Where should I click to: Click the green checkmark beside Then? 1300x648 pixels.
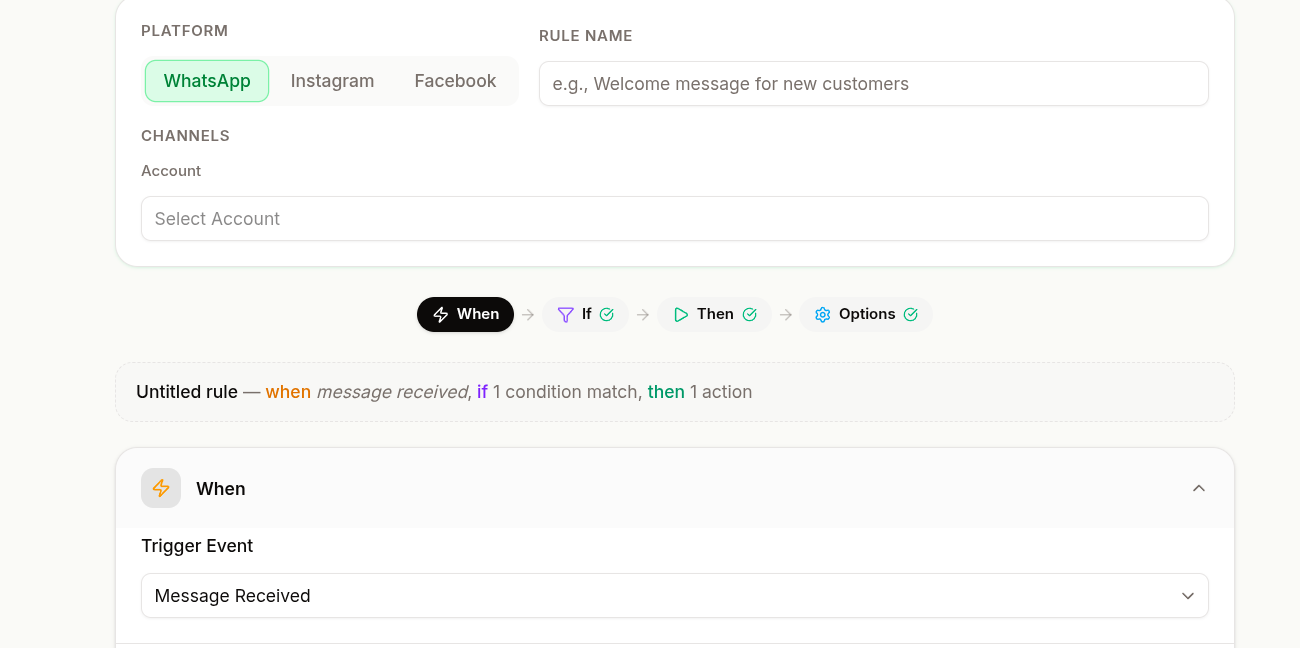(750, 315)
